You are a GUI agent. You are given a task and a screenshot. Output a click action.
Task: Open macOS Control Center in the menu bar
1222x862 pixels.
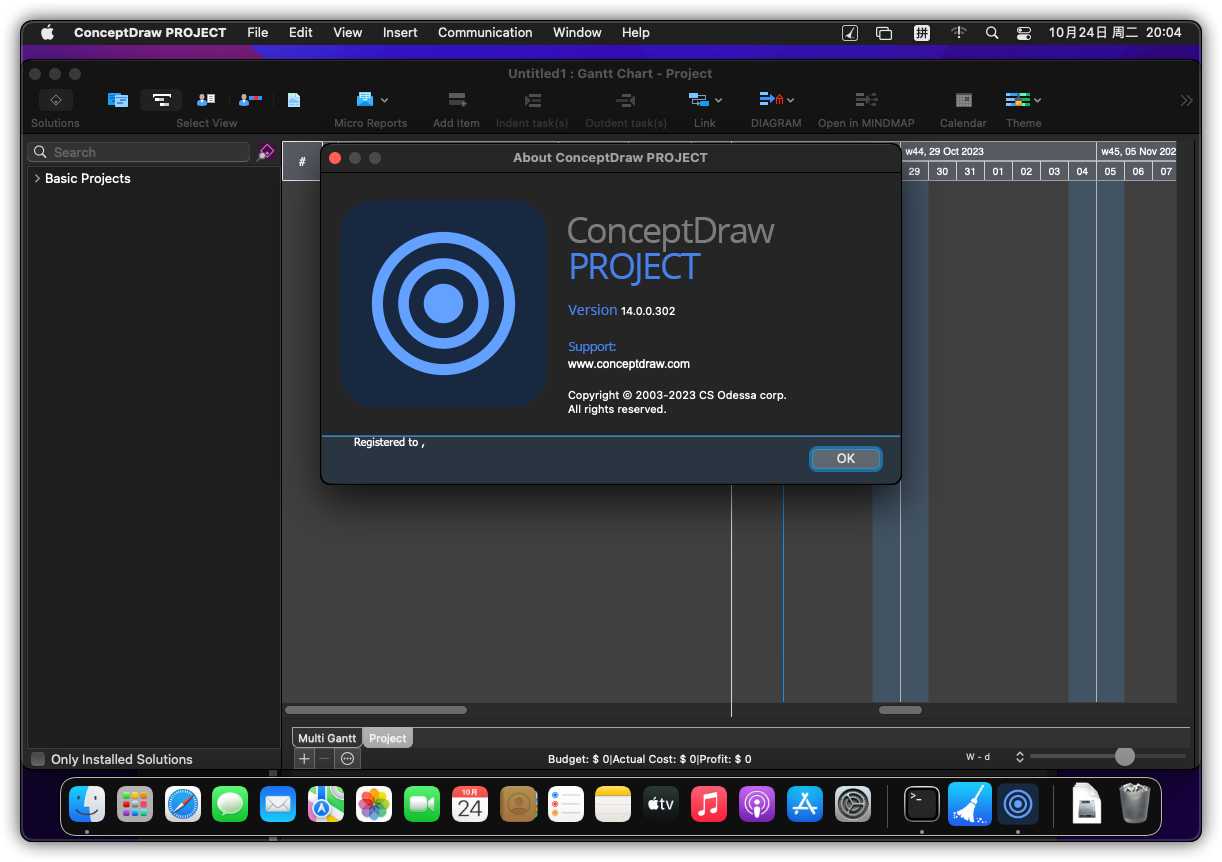pos(1024,32)
